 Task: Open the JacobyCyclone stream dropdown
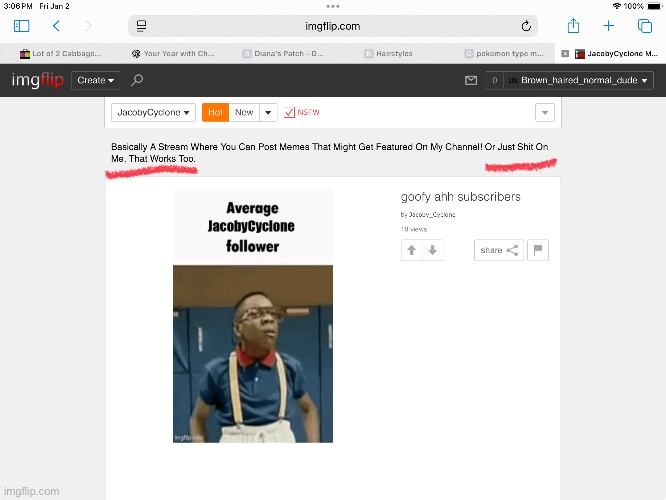pos(153,113)
